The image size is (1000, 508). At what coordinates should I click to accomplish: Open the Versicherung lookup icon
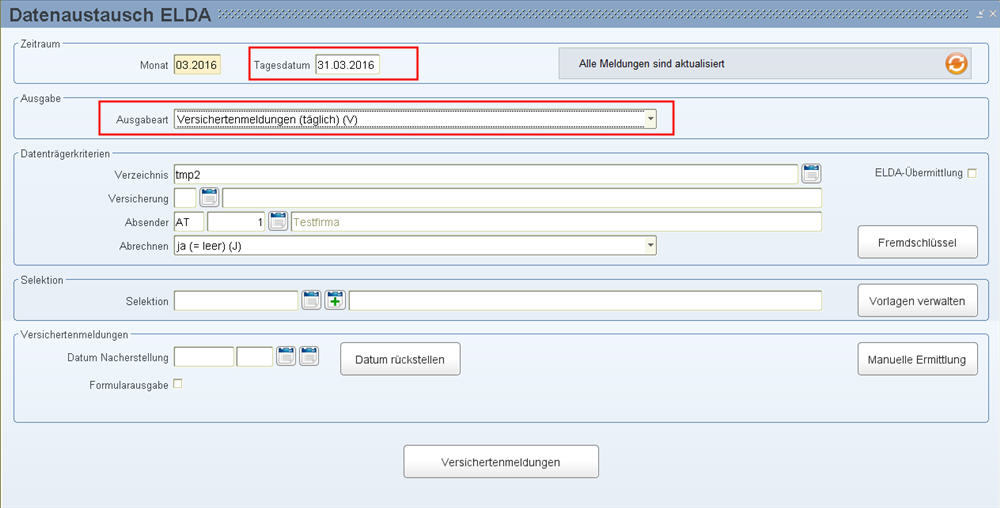click(209, 198)
